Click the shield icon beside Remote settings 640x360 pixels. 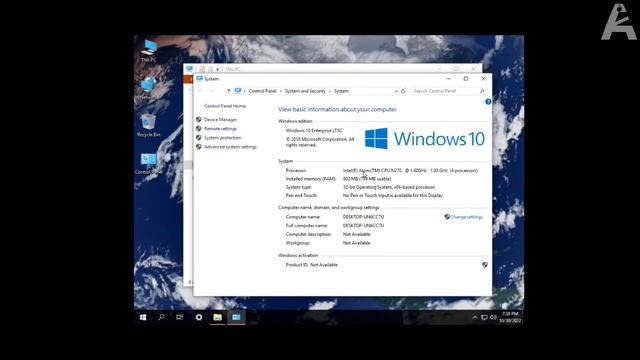199,128
